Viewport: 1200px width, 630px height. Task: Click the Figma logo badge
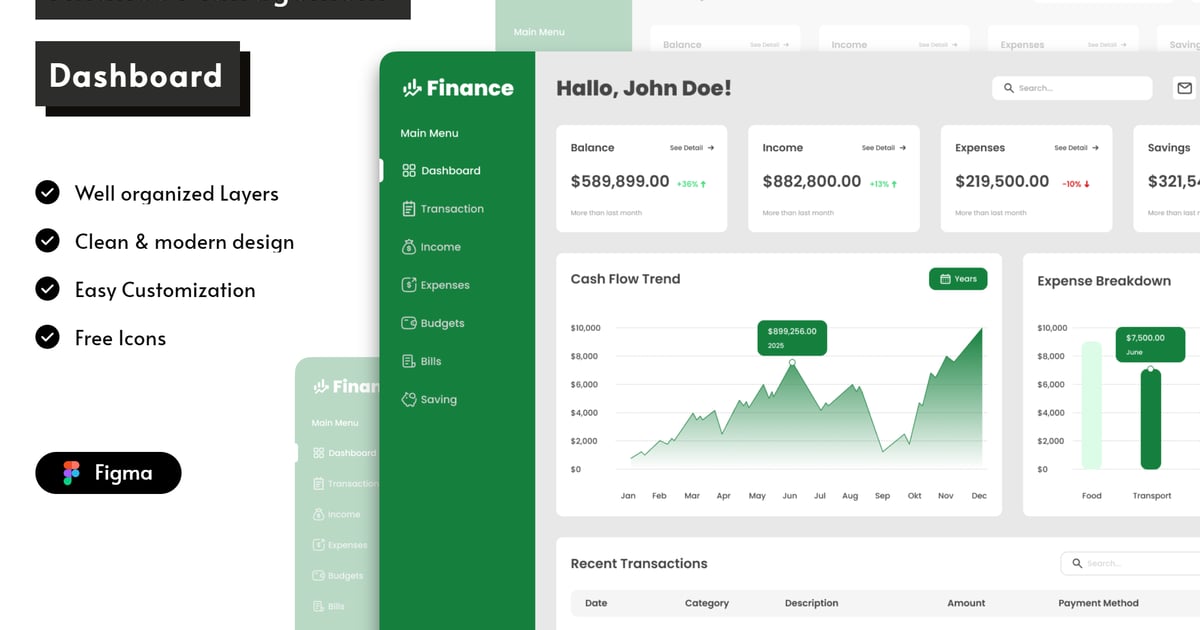[108, 473]
